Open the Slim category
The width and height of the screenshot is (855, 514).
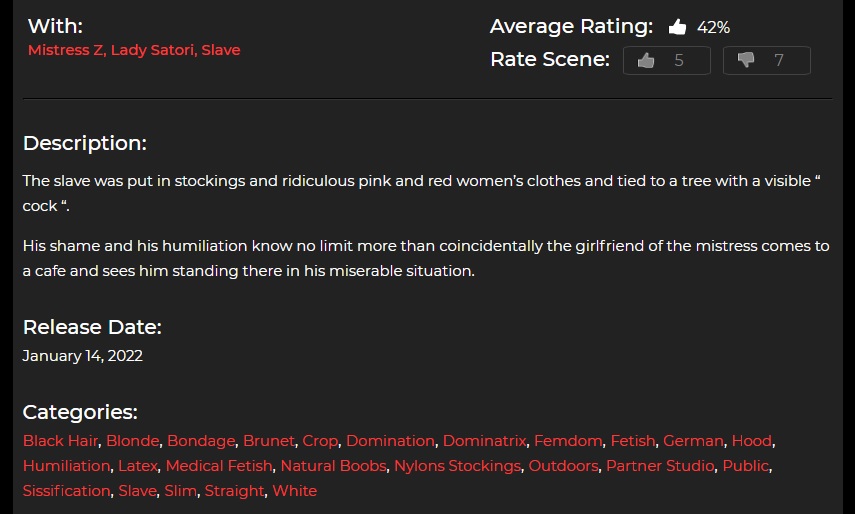pyautogui.click(x=180, y=491)
